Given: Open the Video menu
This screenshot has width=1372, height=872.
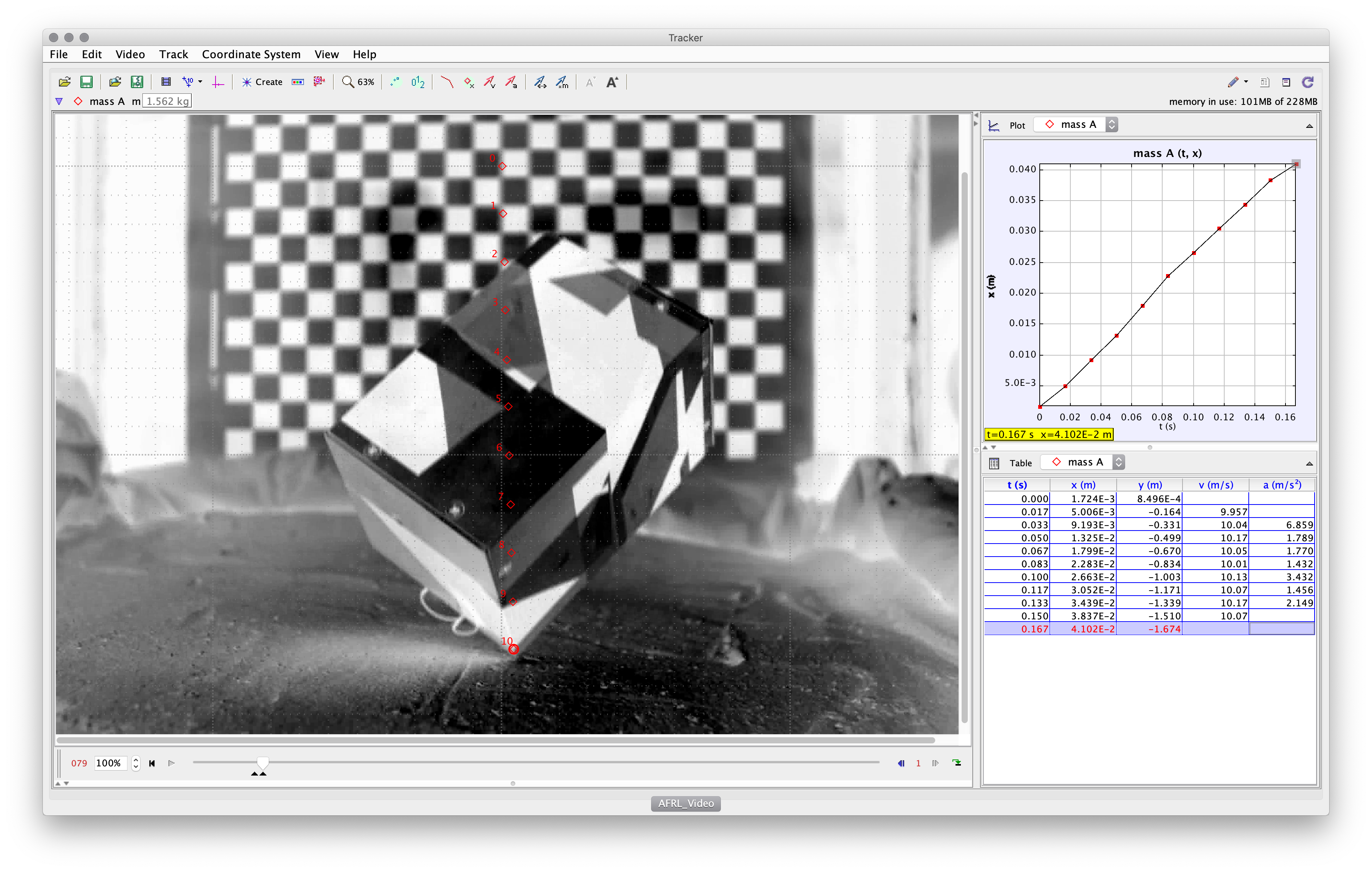Looking at the screenshot, I should point(130,54).
